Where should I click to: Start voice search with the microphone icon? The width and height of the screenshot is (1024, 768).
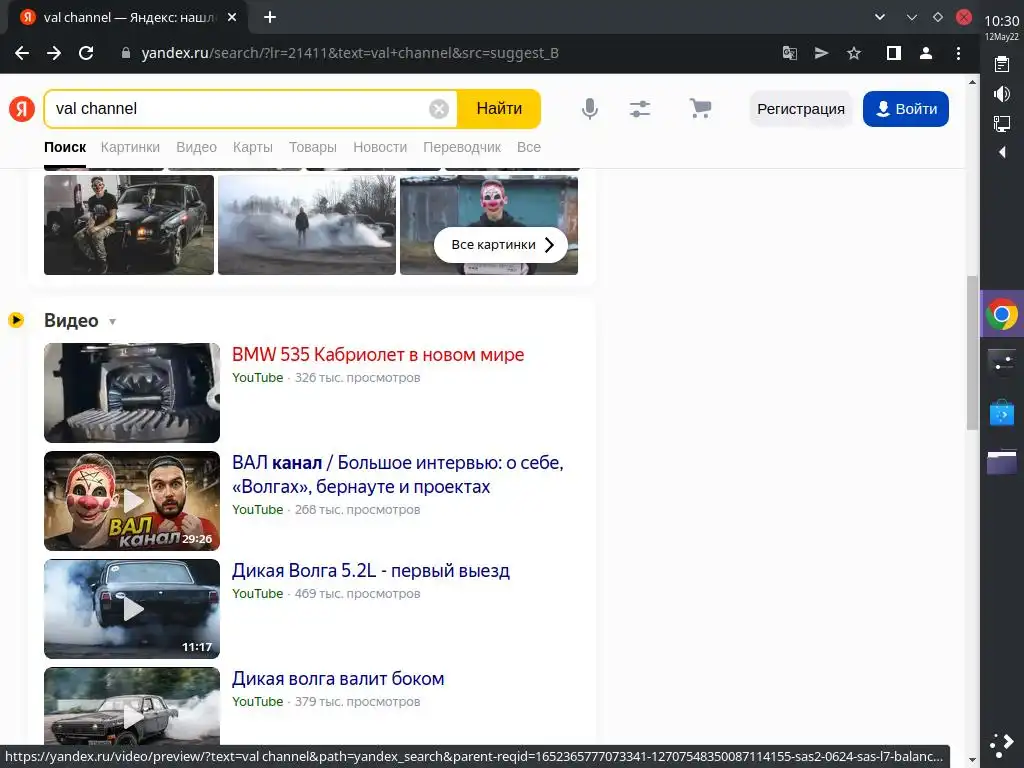point(590,108)
